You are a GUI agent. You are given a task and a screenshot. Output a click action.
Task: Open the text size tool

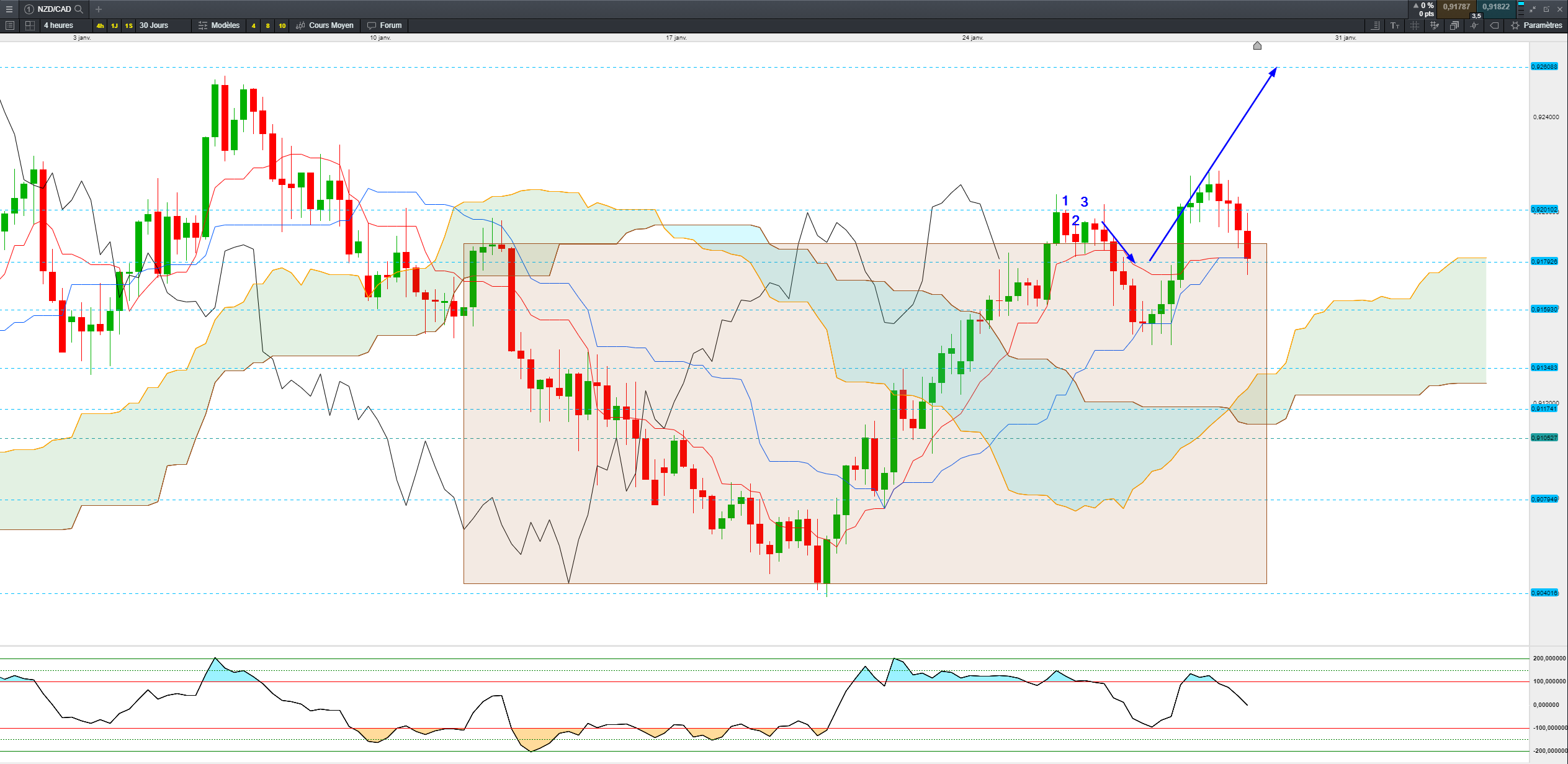[1395, 25]
